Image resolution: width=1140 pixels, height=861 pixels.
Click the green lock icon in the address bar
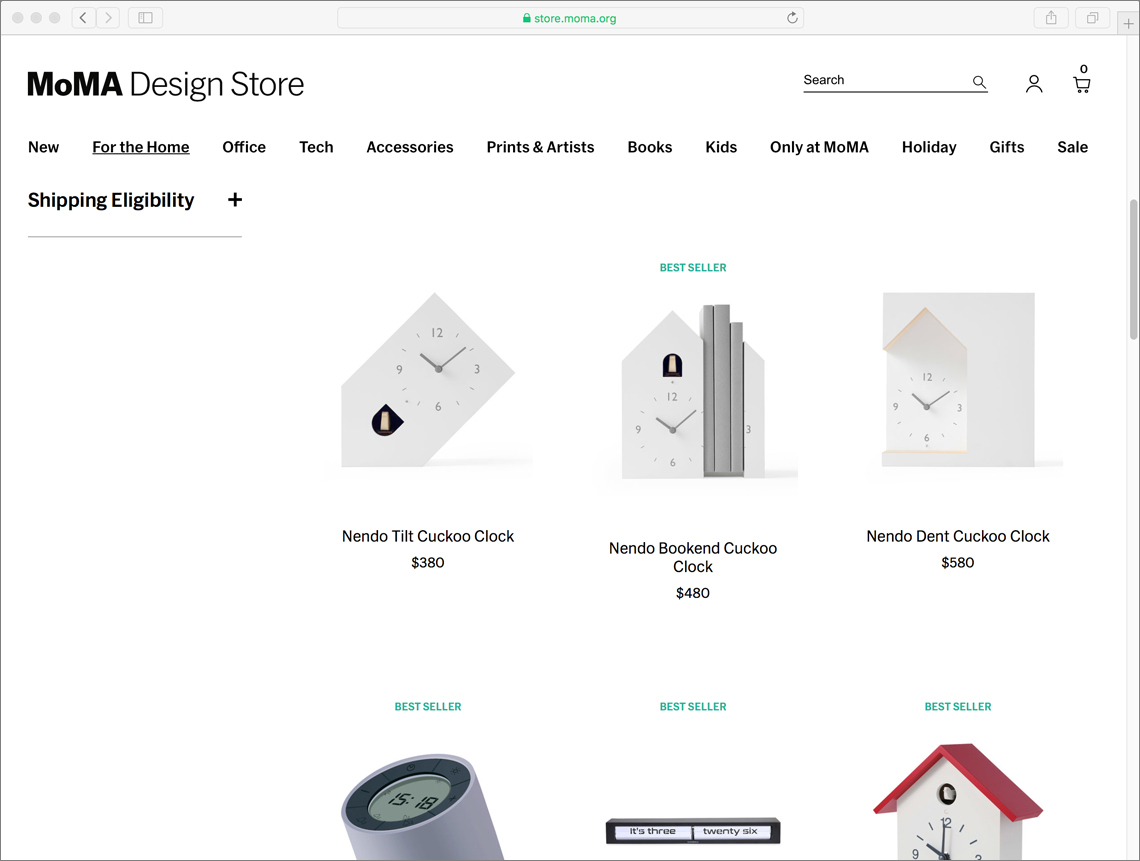pos(526,18)
